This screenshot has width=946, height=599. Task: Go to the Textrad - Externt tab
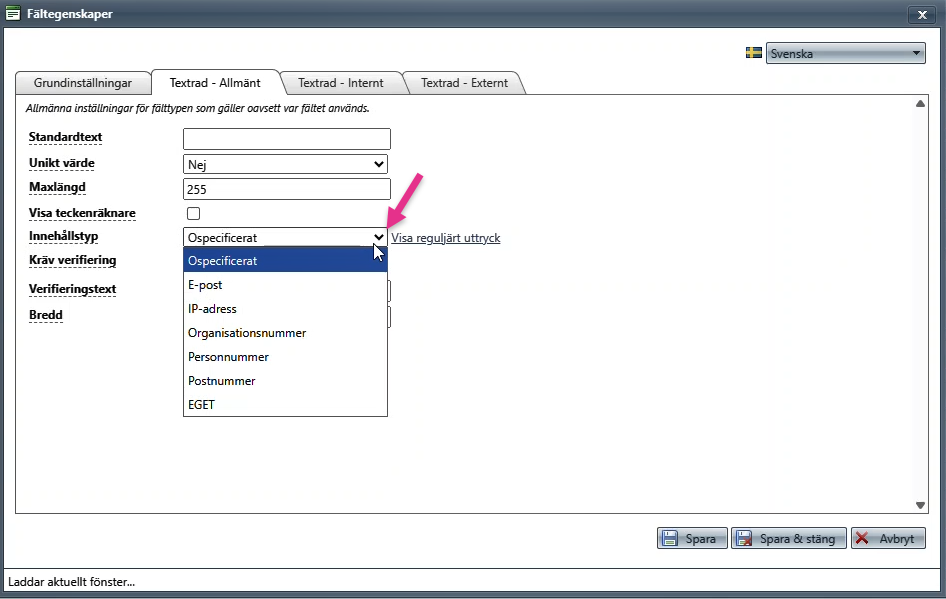[x=464, y=83]
